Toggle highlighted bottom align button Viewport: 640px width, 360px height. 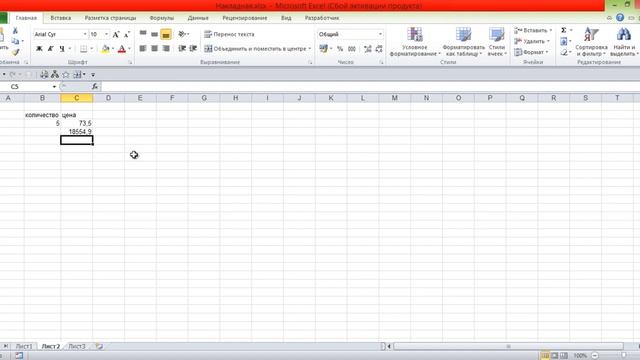(166, 34)
